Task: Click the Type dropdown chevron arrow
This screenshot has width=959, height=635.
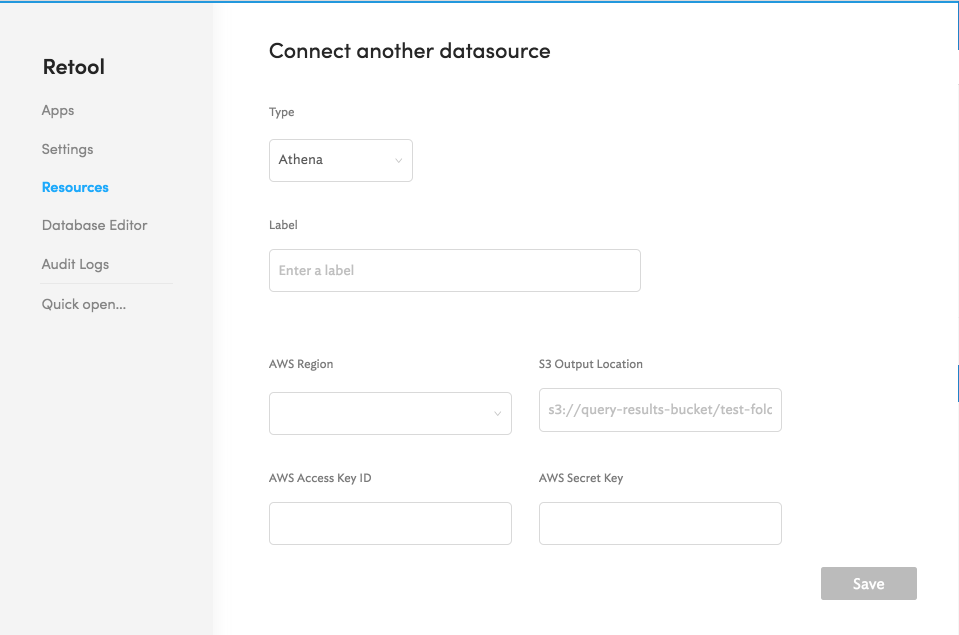Action: (398, 160)
